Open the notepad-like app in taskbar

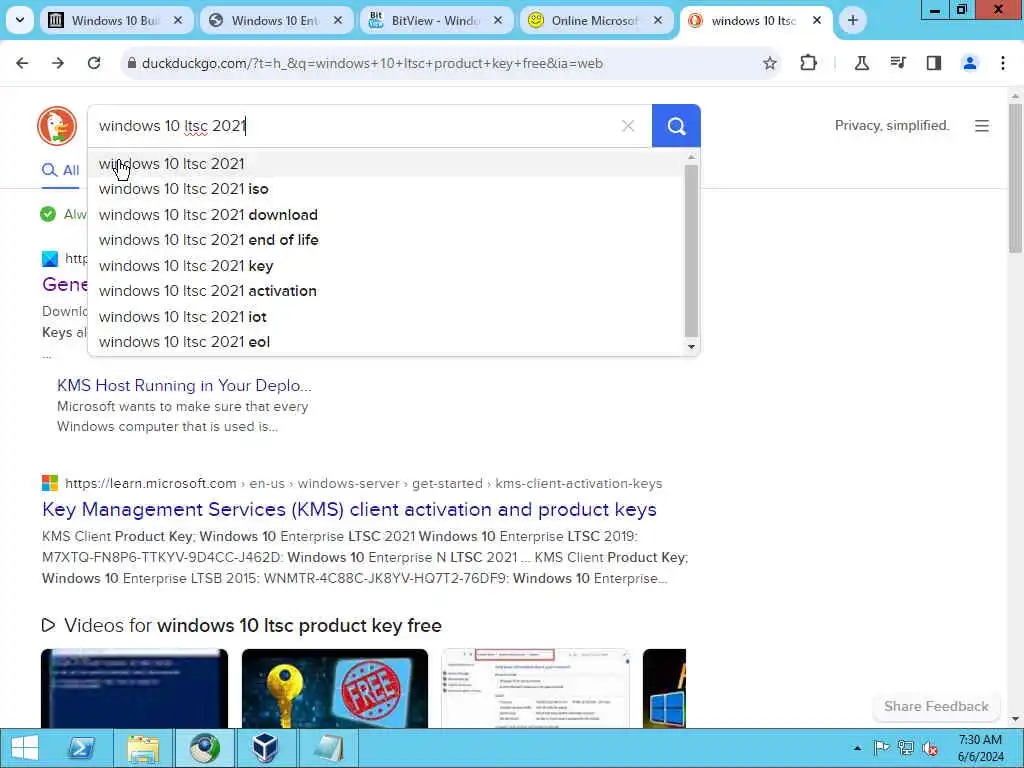328,748
